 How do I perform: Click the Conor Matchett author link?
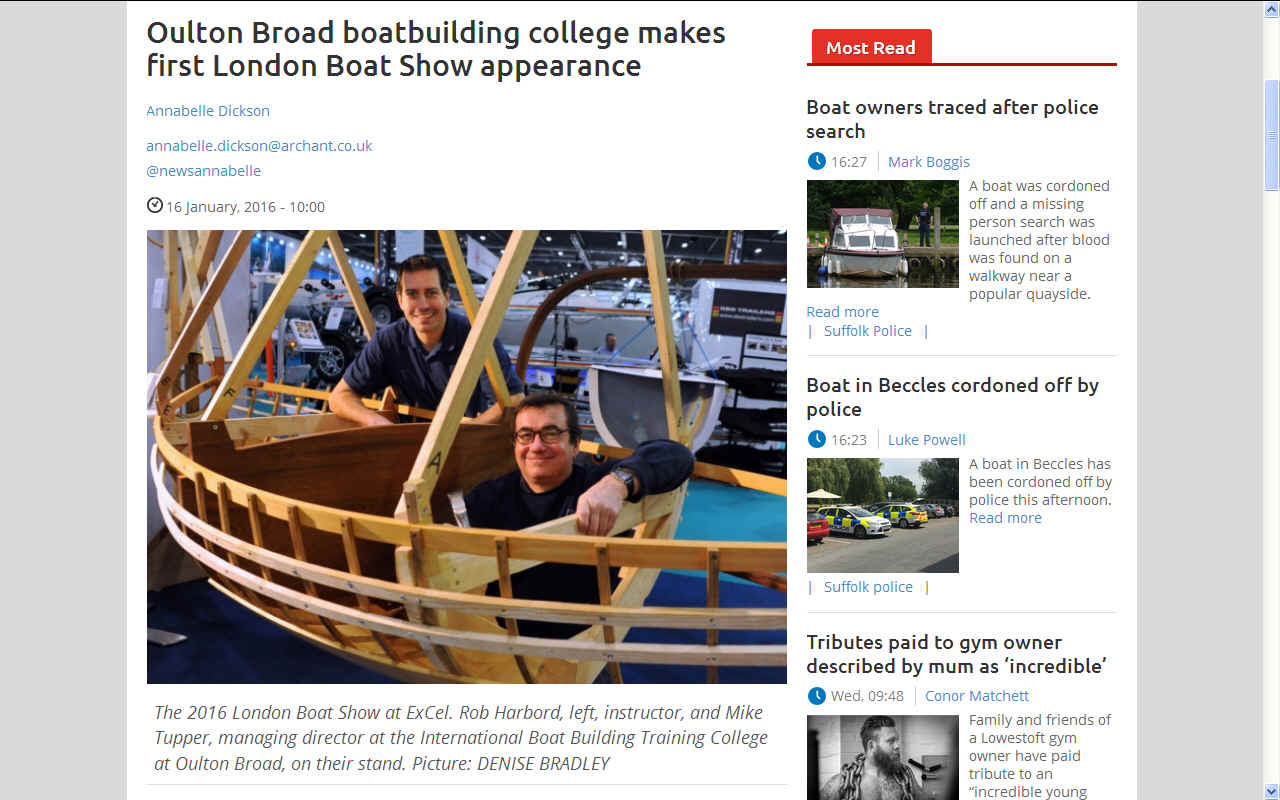(x=977, y=695)
